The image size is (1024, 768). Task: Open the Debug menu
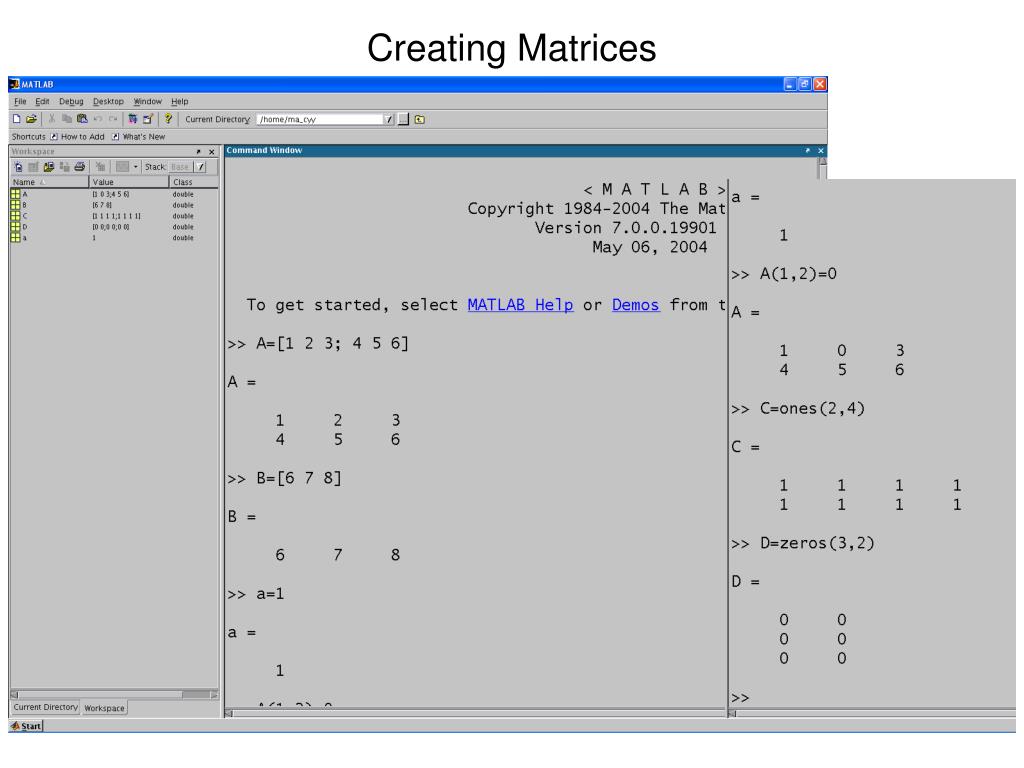[71, 101]
